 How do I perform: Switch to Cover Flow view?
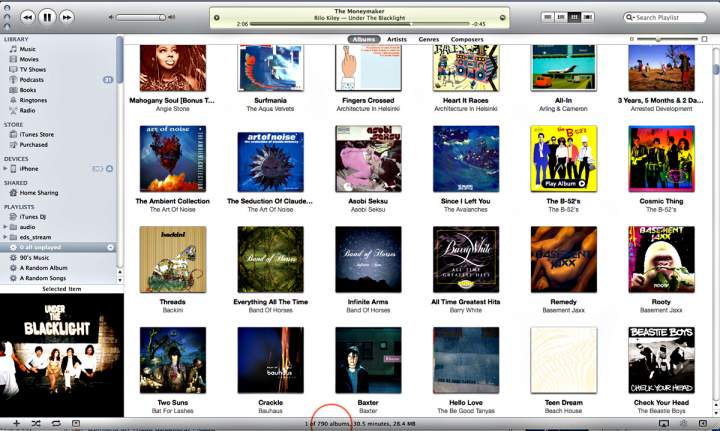coord(587,17)
